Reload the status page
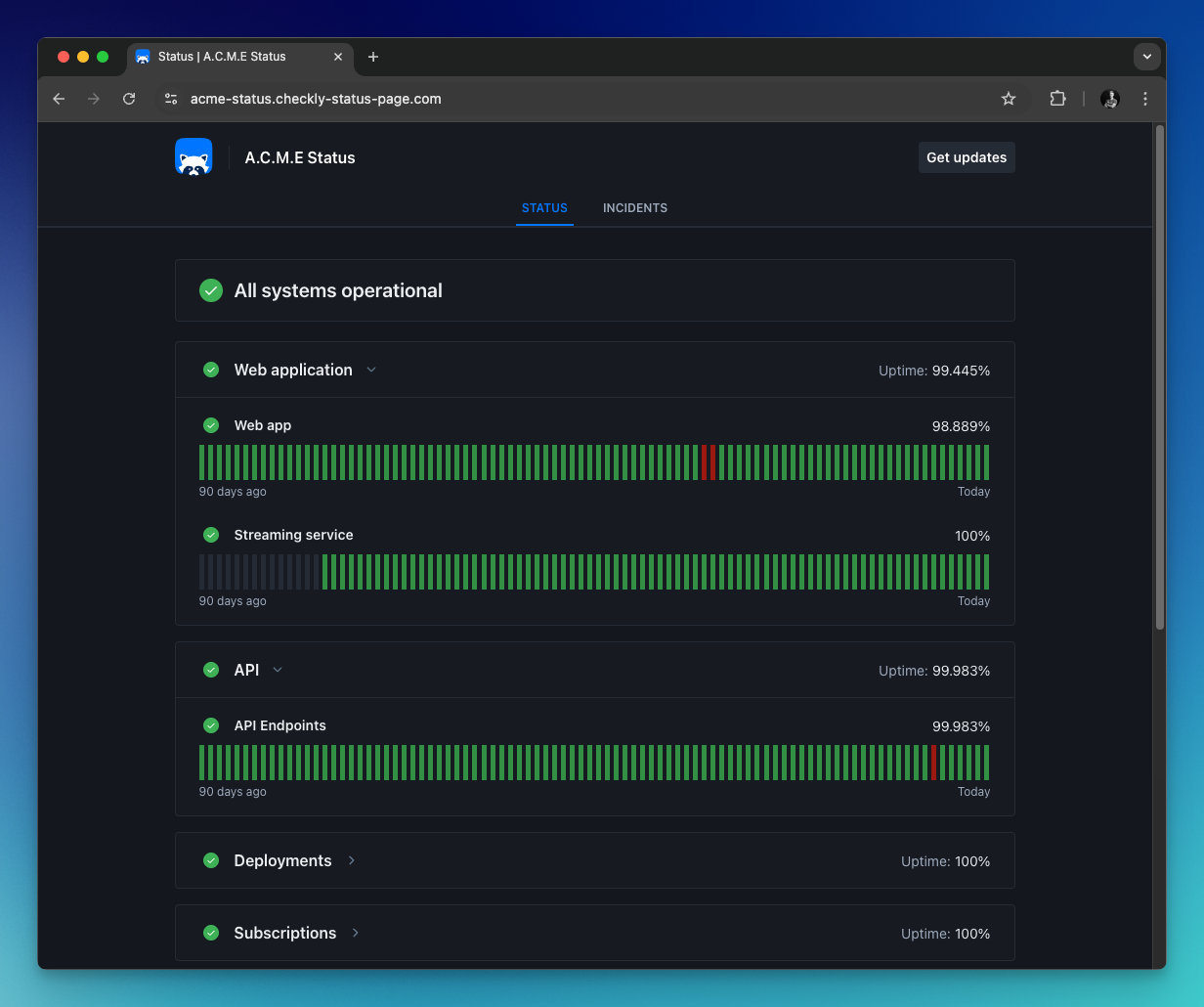This screenshot has width=1204, height=1007. point(129,99)
